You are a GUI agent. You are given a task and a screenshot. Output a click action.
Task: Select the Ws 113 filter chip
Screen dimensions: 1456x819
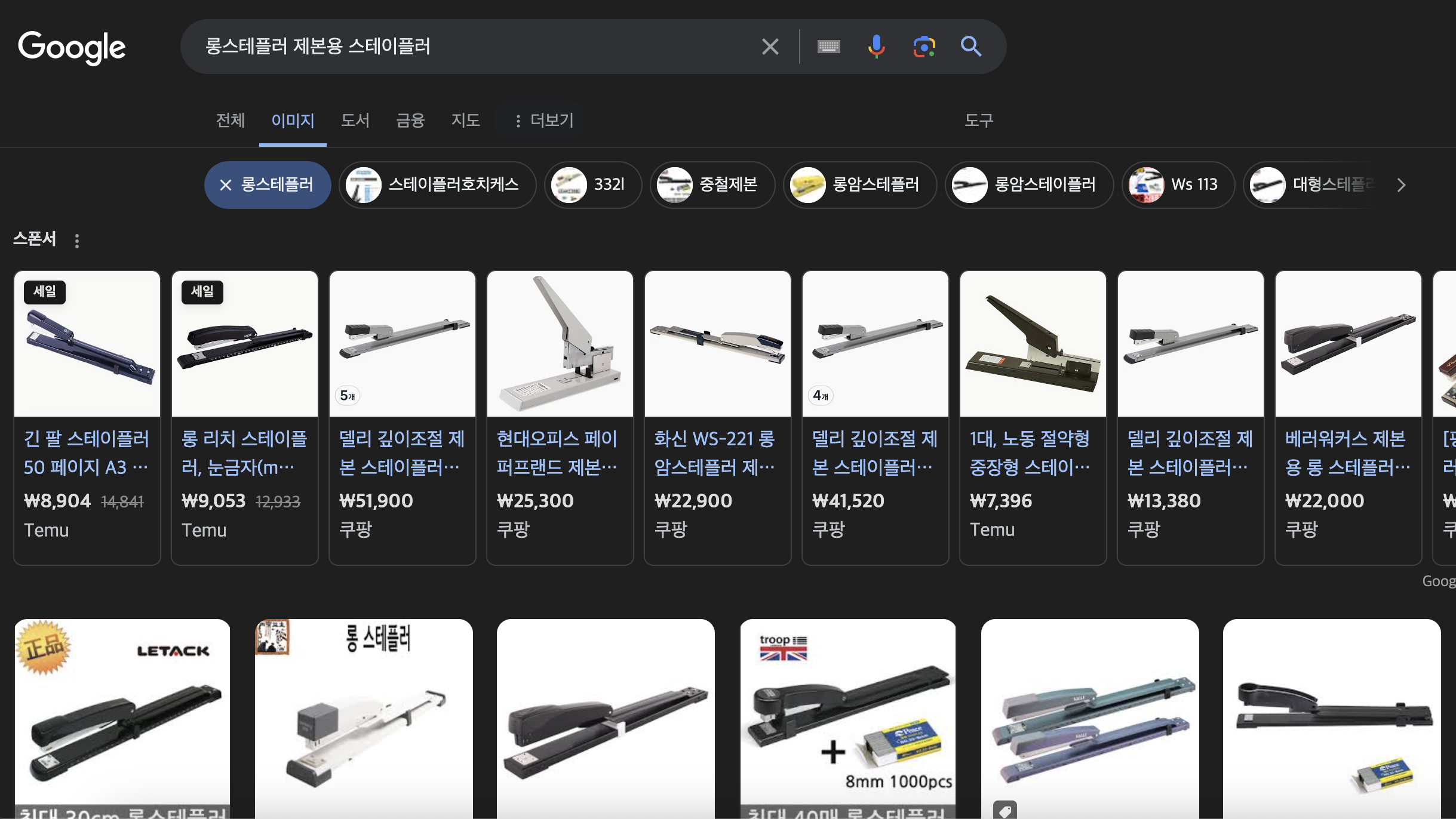click(x=1178, y=184)
